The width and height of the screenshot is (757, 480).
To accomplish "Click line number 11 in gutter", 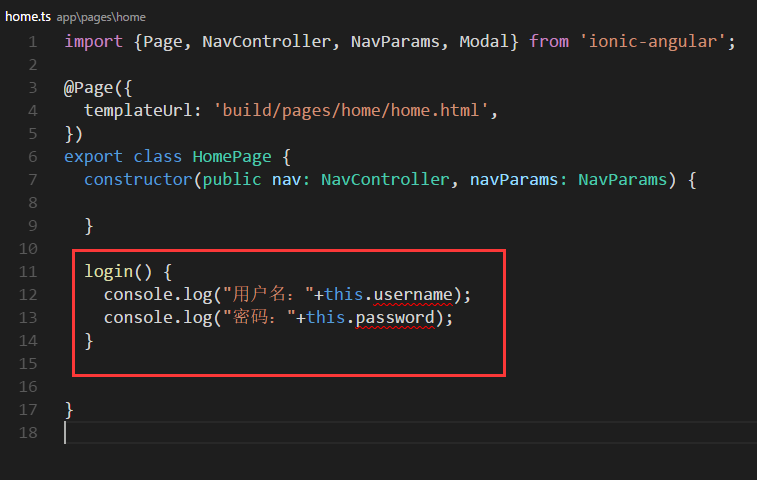I will click(28, 272).
